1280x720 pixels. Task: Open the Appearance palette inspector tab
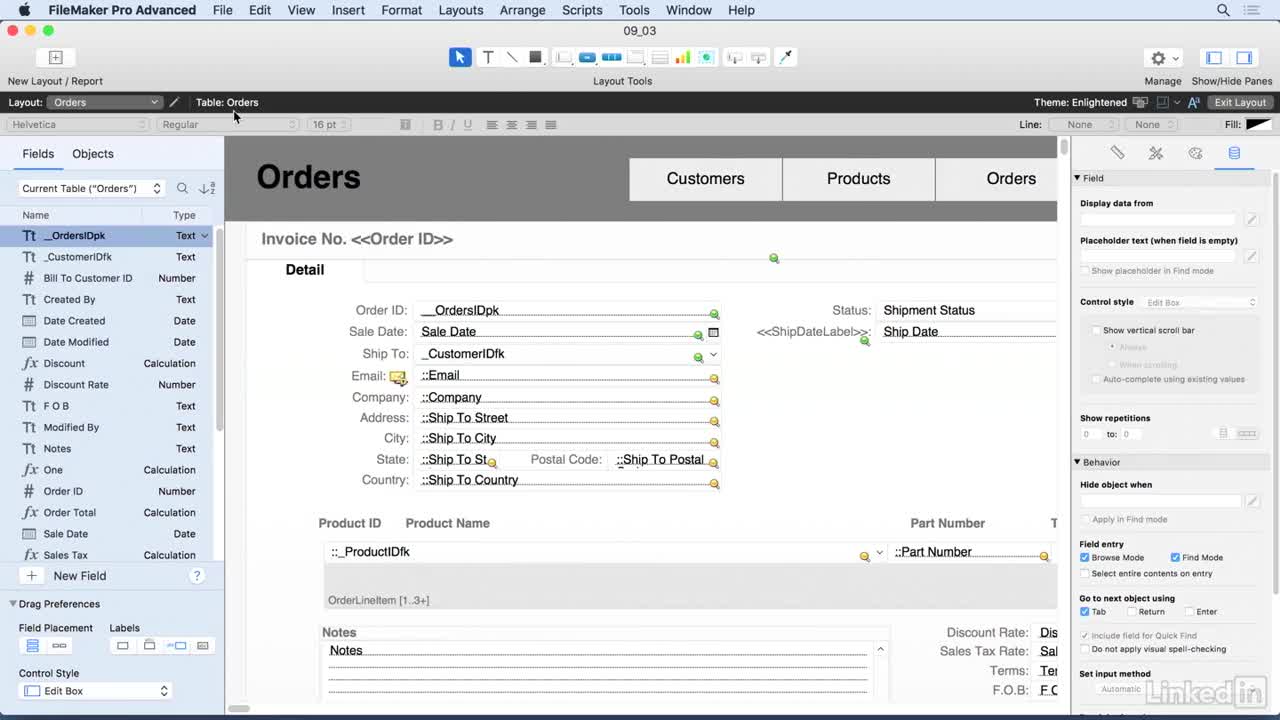click(1195, 153)
